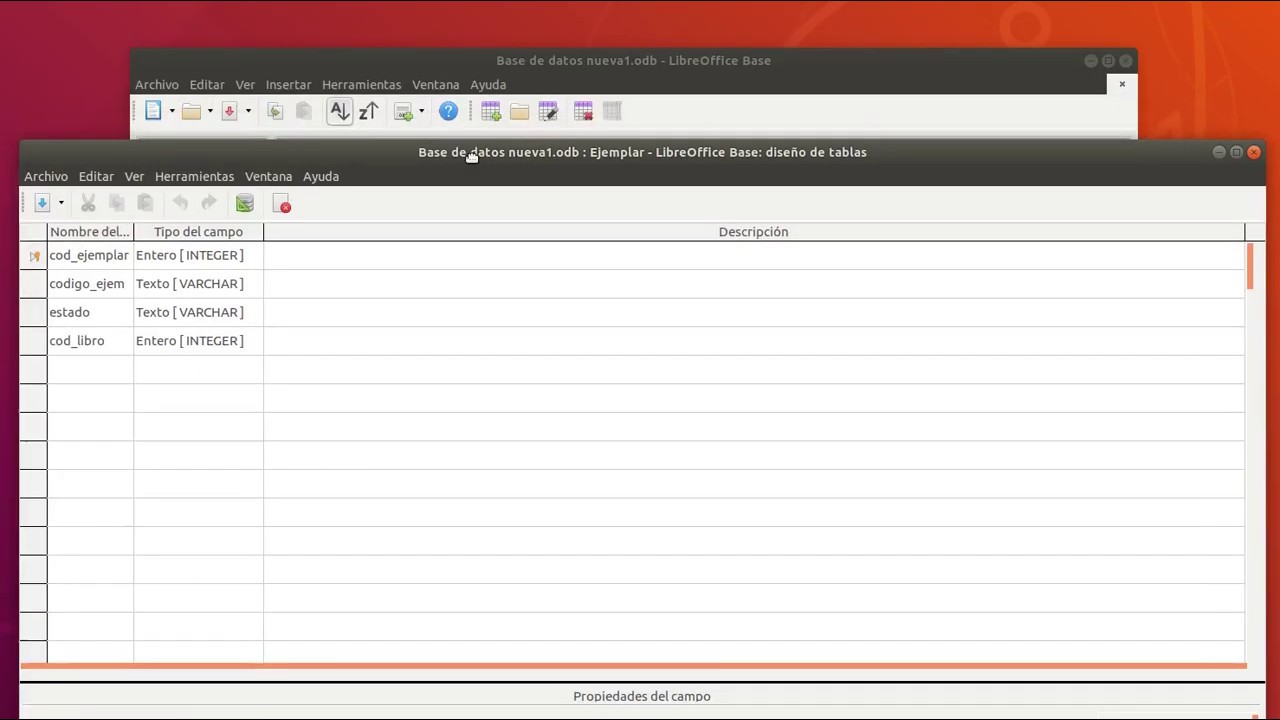Click the 'Descripción' column header
This screenshot has height=720, width=1280.
(754, 232)
